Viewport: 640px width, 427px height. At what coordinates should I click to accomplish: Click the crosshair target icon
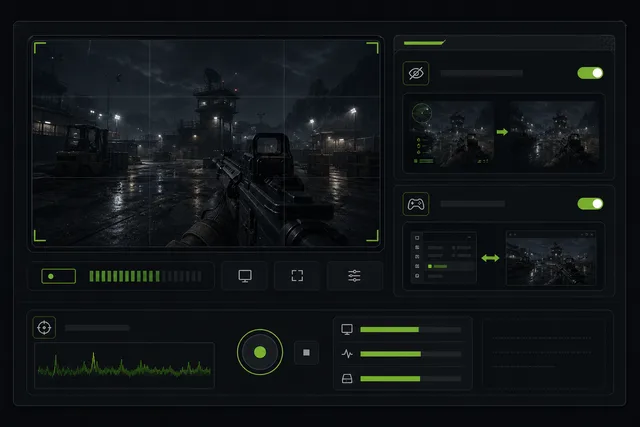(44, 327)
